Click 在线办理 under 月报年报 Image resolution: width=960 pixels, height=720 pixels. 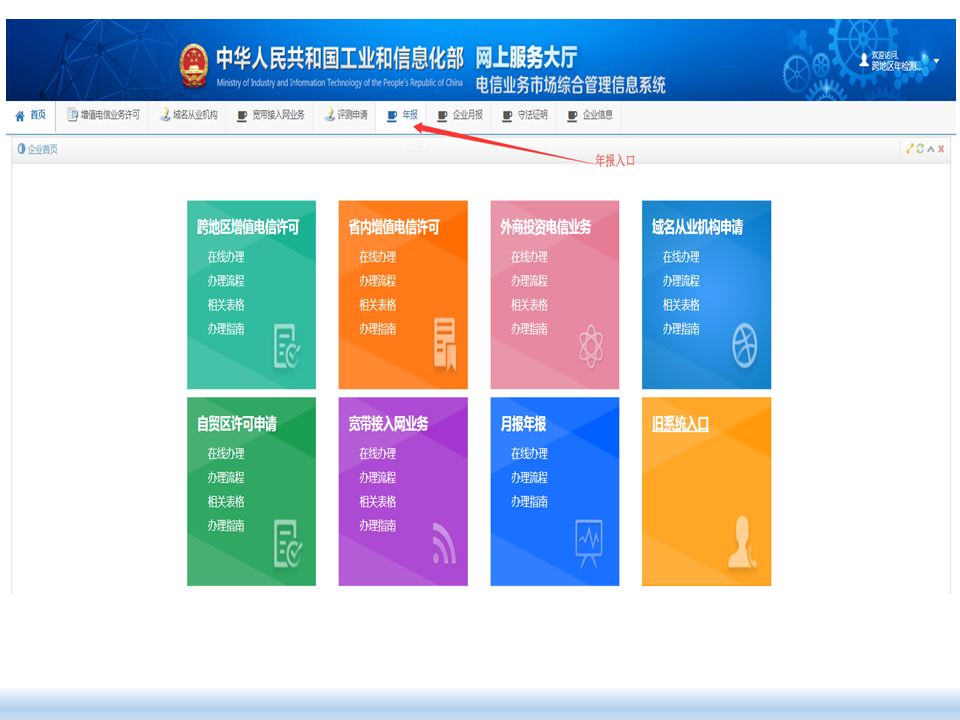pyautogui.click(x=530, y=454)
